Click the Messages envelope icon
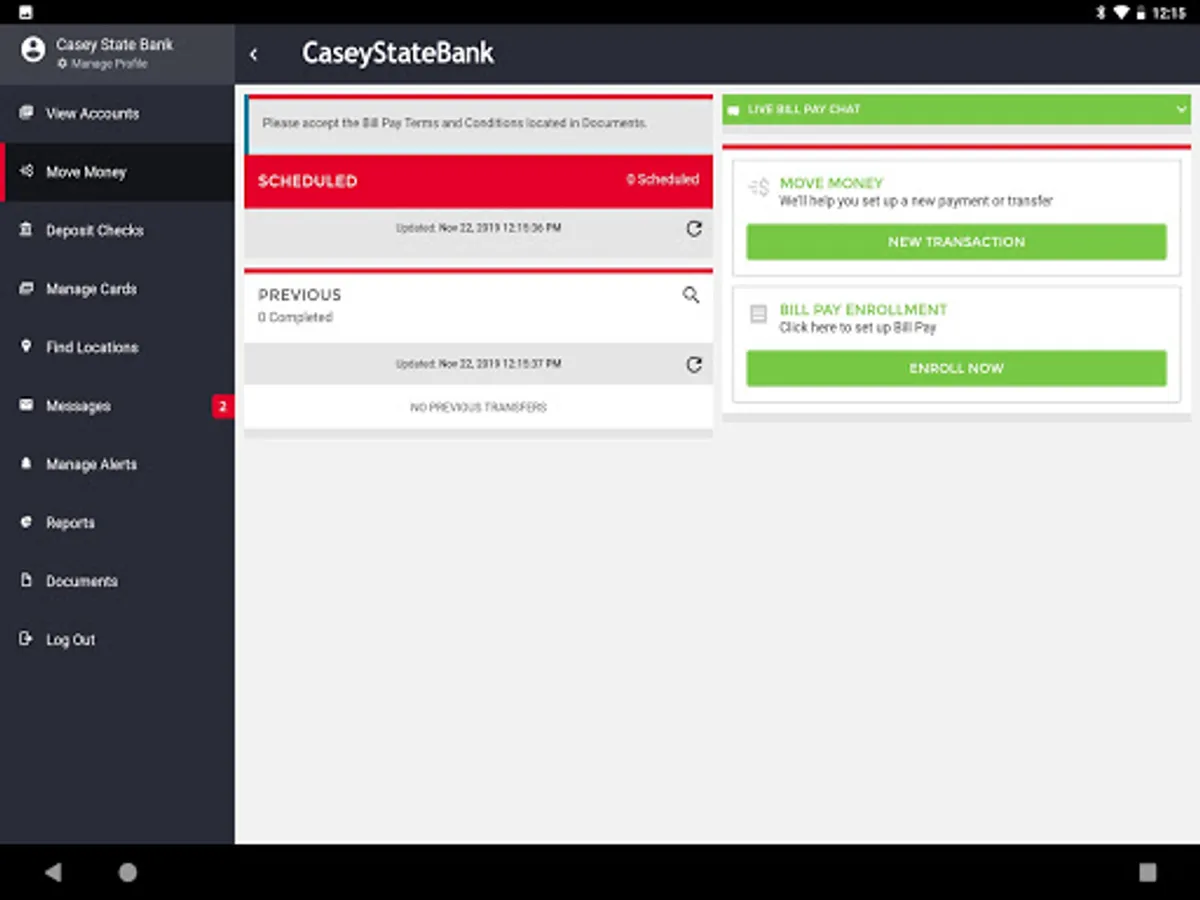This screenshot has width=1200, height=900. click(x=26, y=406)
